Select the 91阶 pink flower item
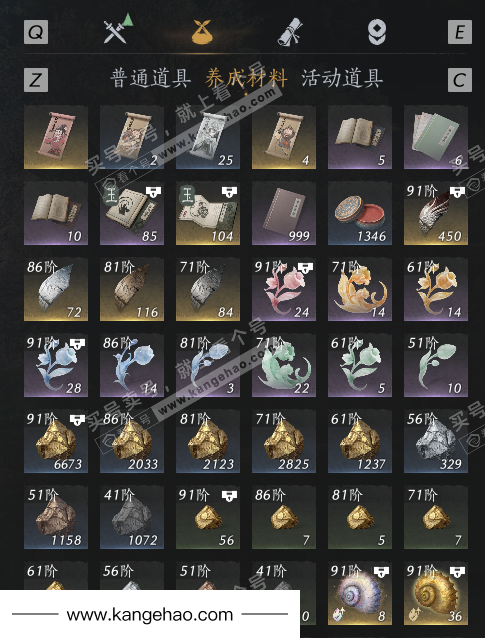This screenshot has height=638, width=485. click(x=284, y=289)
